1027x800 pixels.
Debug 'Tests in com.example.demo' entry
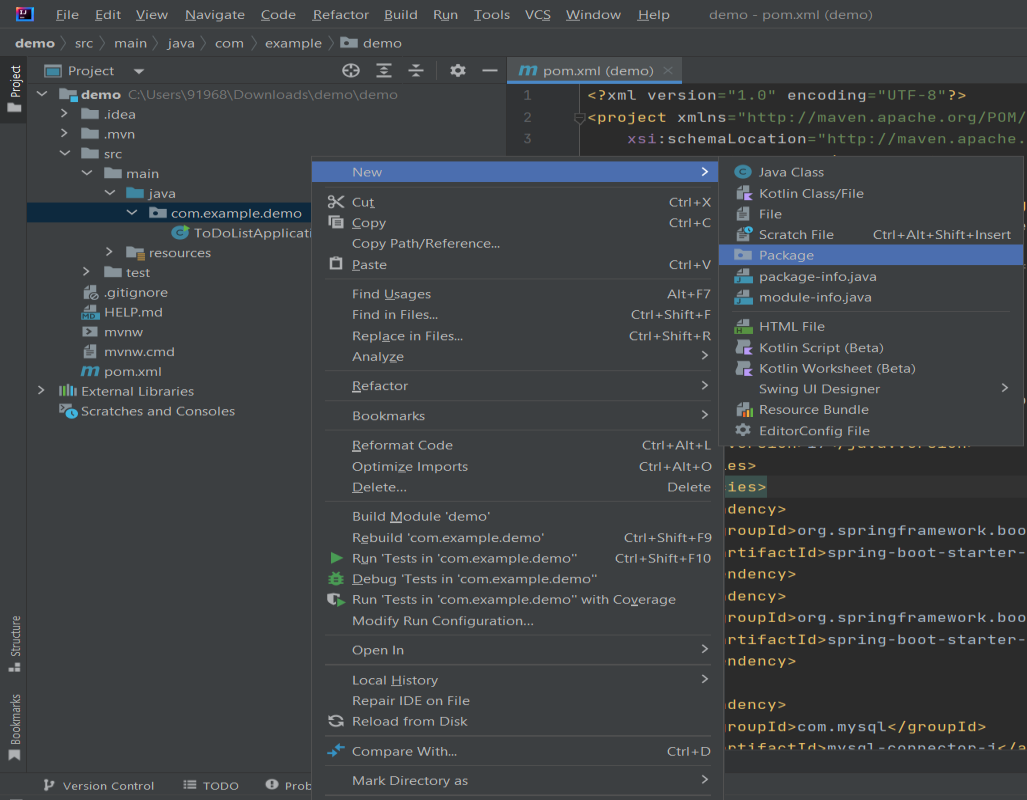517,579
